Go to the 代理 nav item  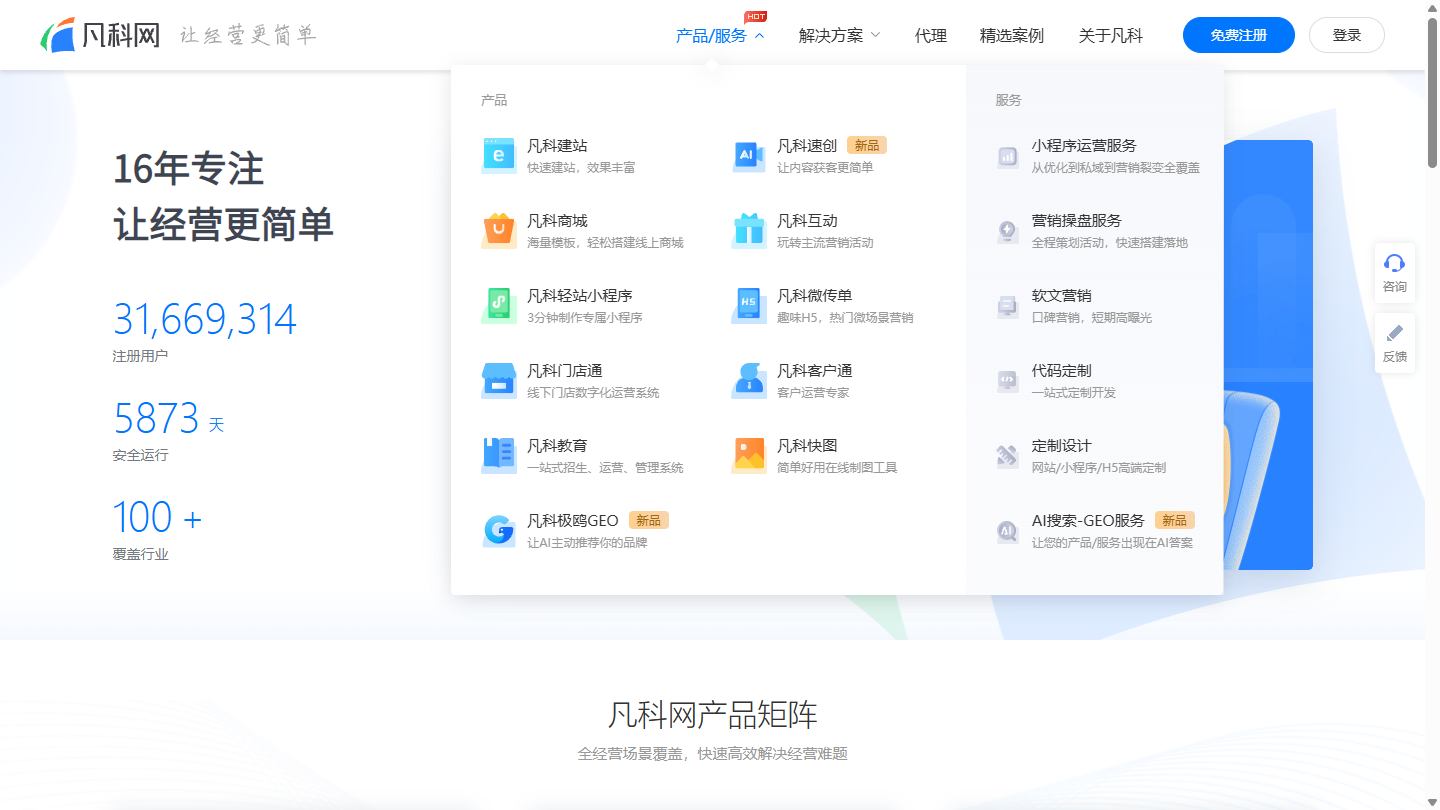coord(931,36)
